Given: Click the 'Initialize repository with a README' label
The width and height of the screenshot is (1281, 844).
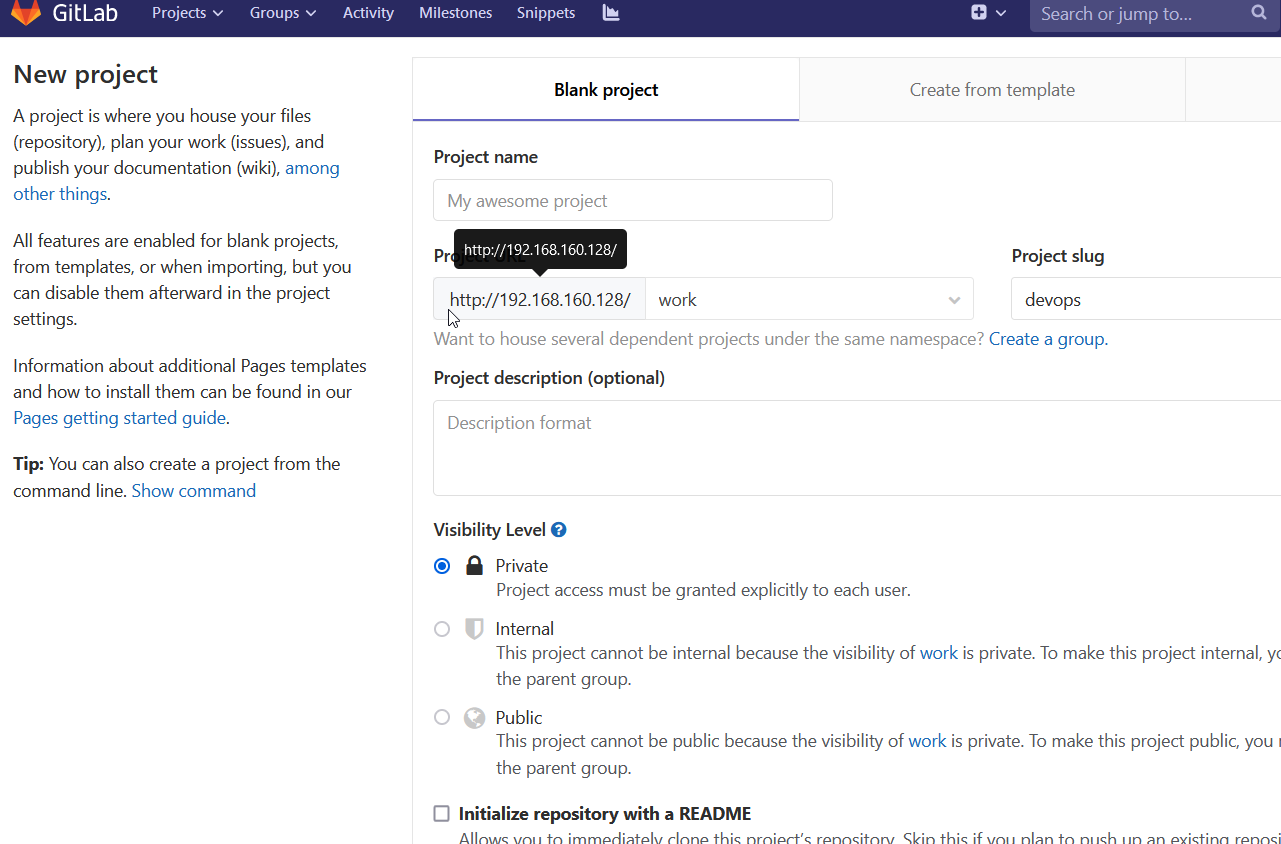Looking at the screenshot, I should coord(605,814).
